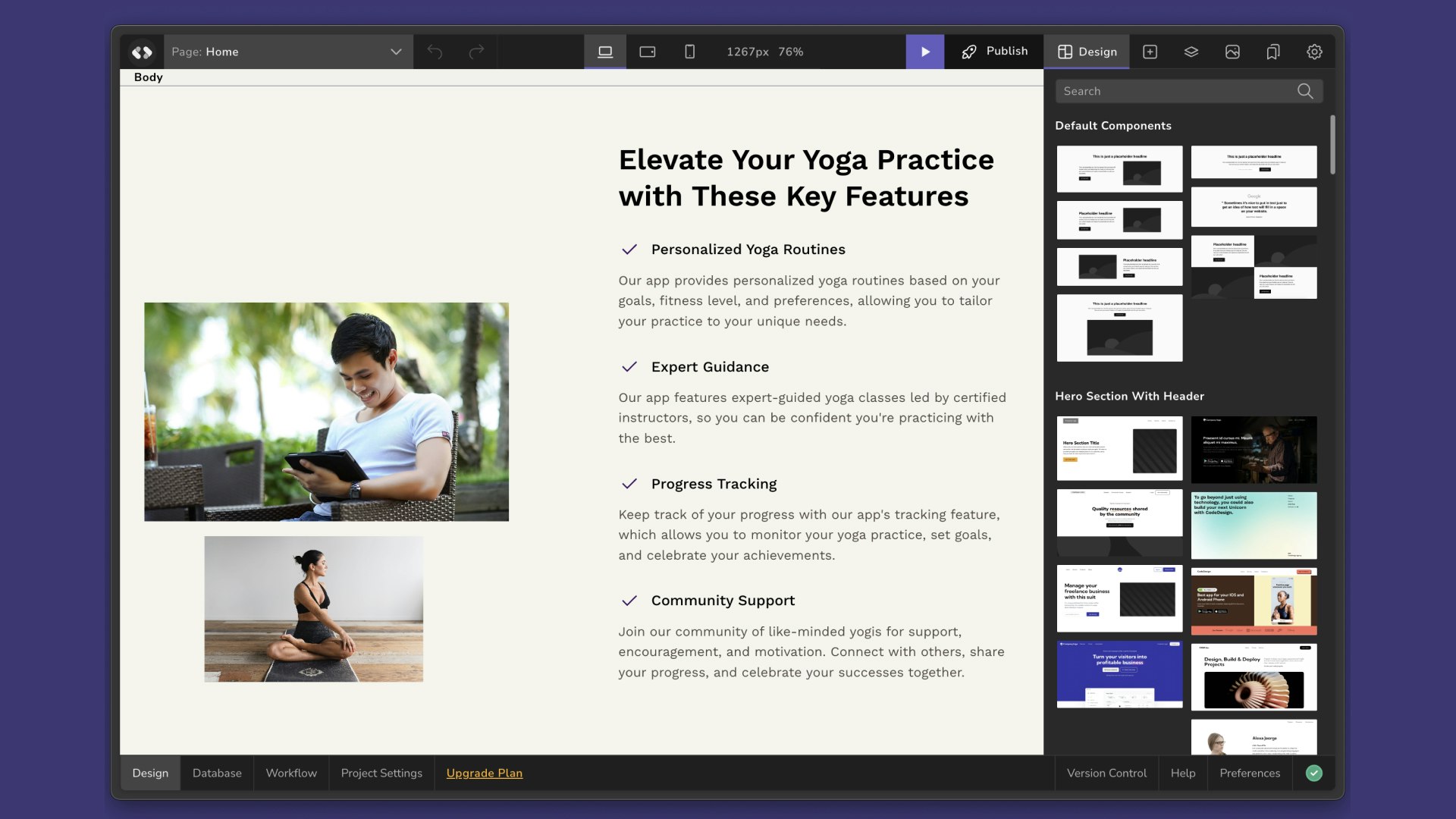The width and height of the screenshot is (1456, 819).
Task: Open the Database tab
Action: 217,773
